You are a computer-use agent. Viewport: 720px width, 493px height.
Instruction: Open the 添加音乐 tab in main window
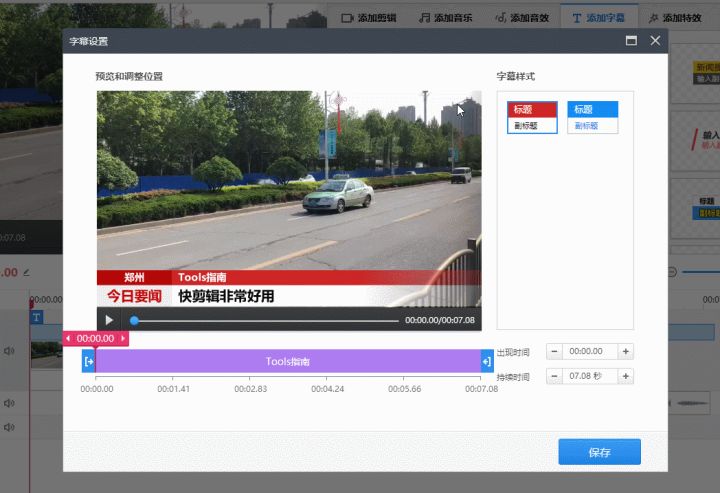(446, 18)
